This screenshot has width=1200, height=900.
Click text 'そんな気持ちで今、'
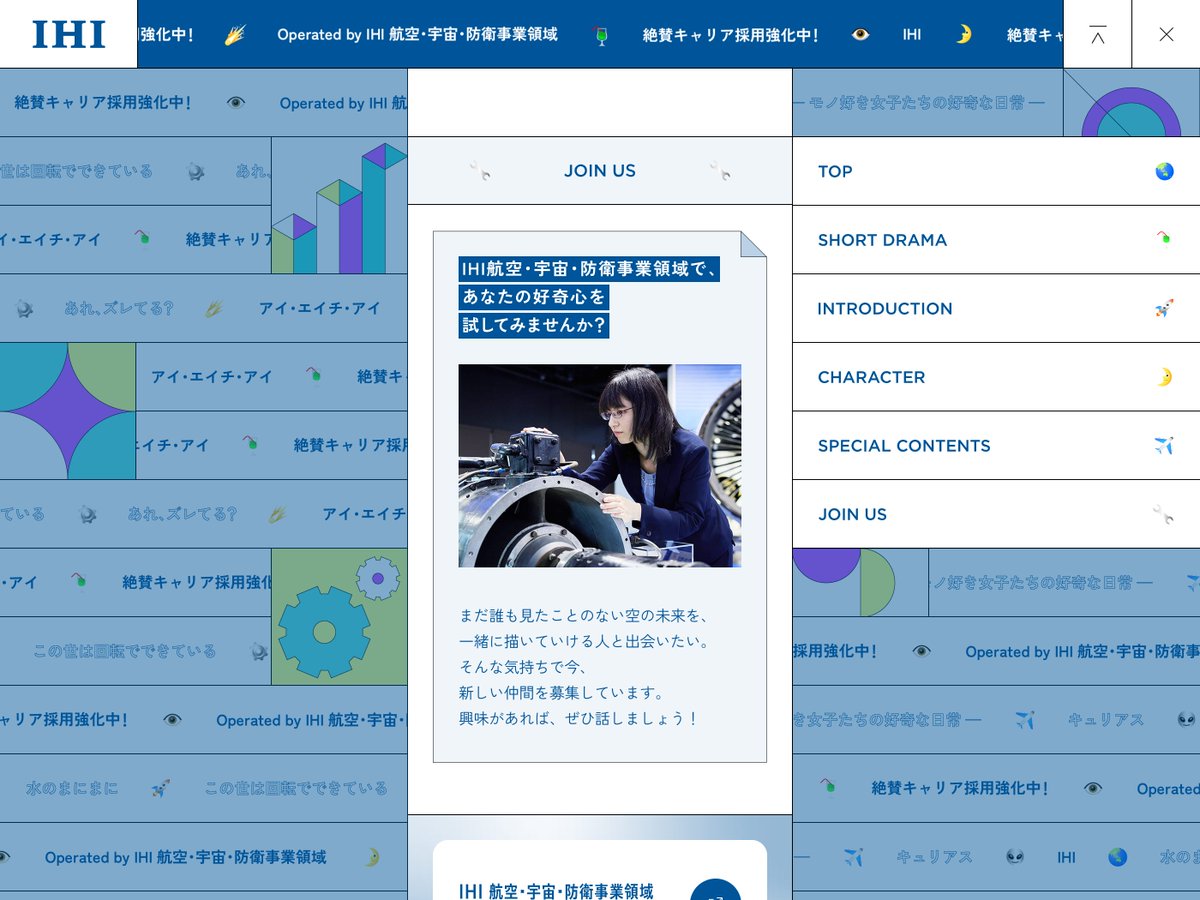(524, 667)
